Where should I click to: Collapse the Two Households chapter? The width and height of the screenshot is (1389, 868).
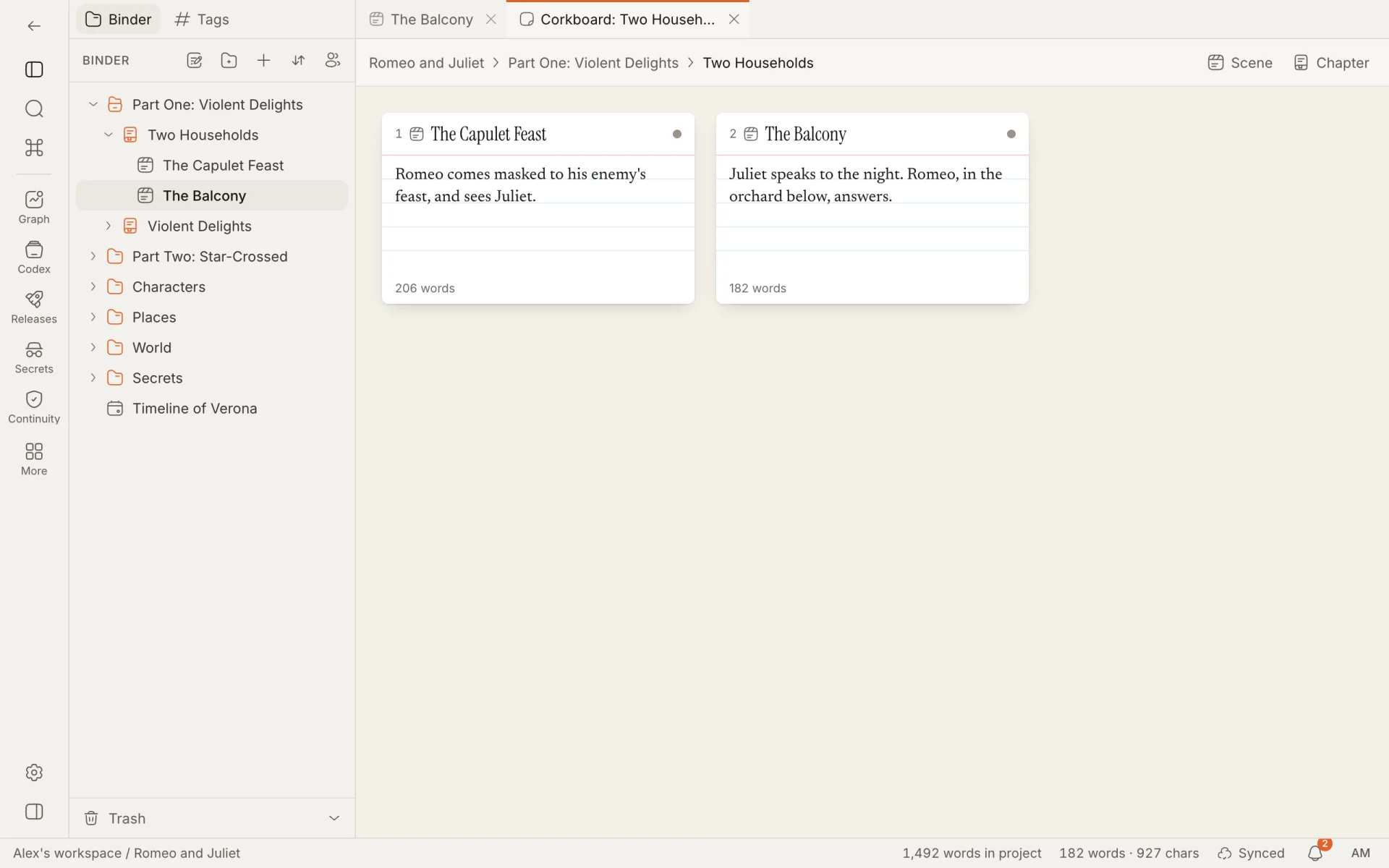pyautogui.click(x=109, y=135)
